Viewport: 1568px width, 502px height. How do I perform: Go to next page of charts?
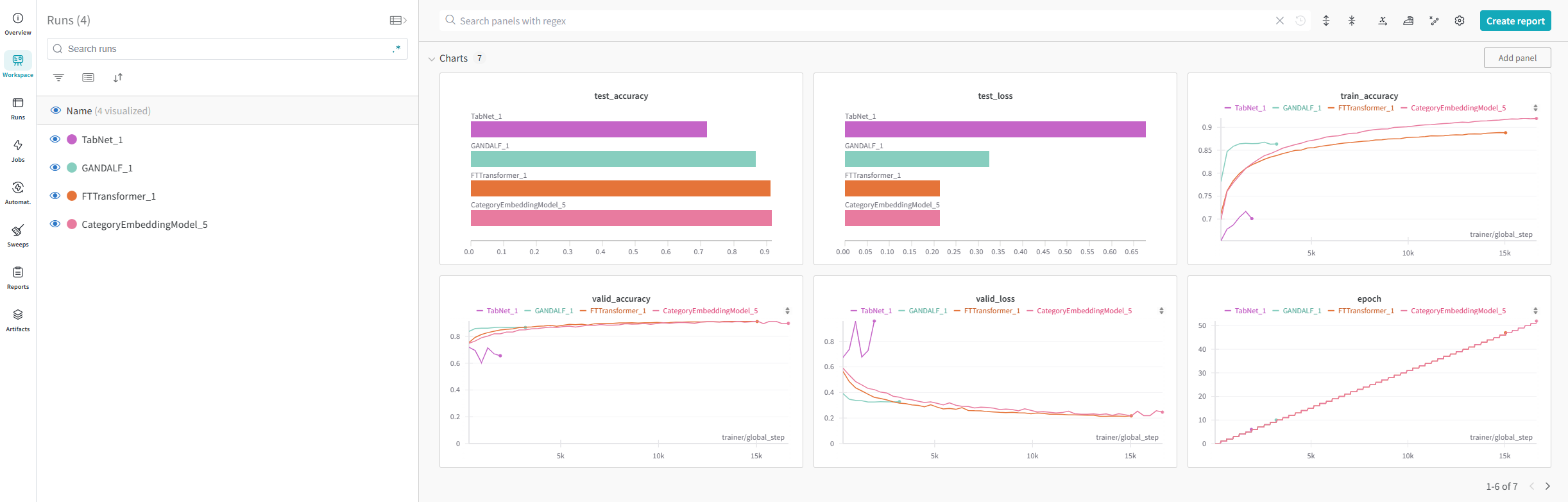[x=1547, y=486]
